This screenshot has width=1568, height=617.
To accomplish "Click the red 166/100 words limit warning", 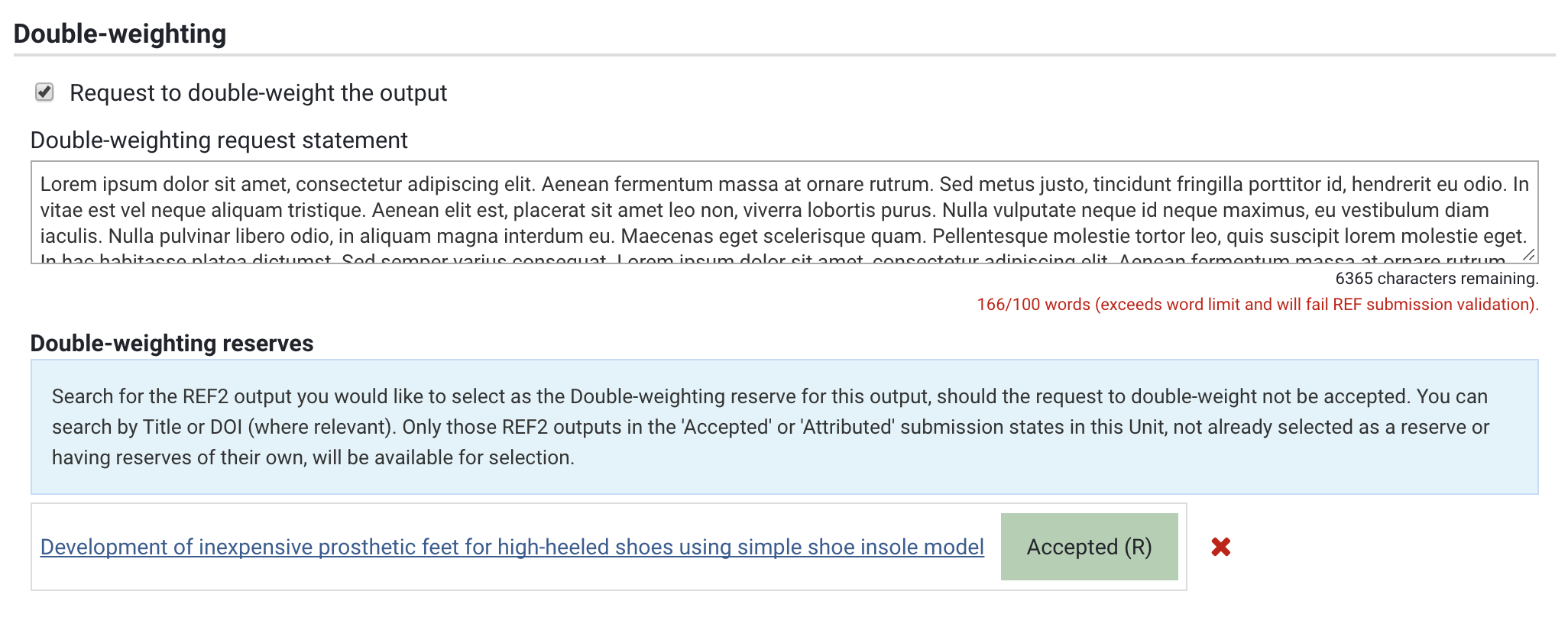I will coord(1257,305).
